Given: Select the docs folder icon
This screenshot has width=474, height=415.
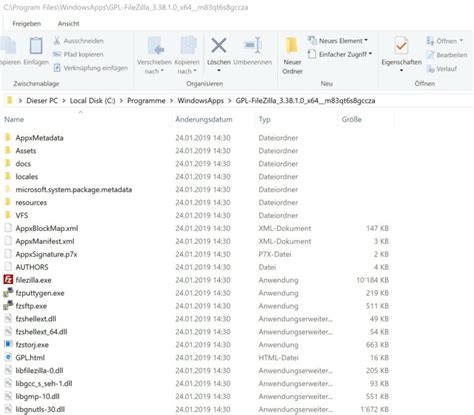Looking at the screenshot, I should 8,163.
